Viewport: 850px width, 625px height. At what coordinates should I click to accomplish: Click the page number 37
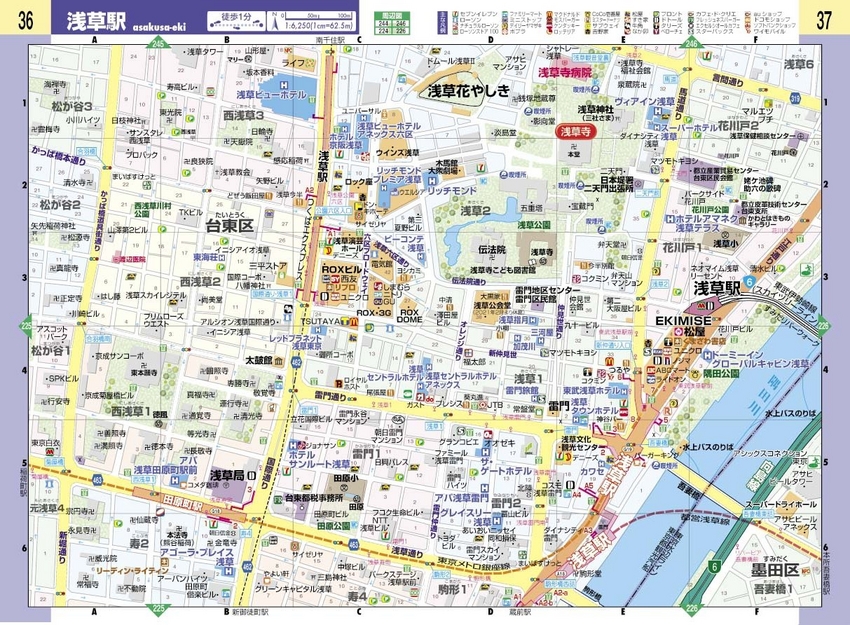(824, 21)
